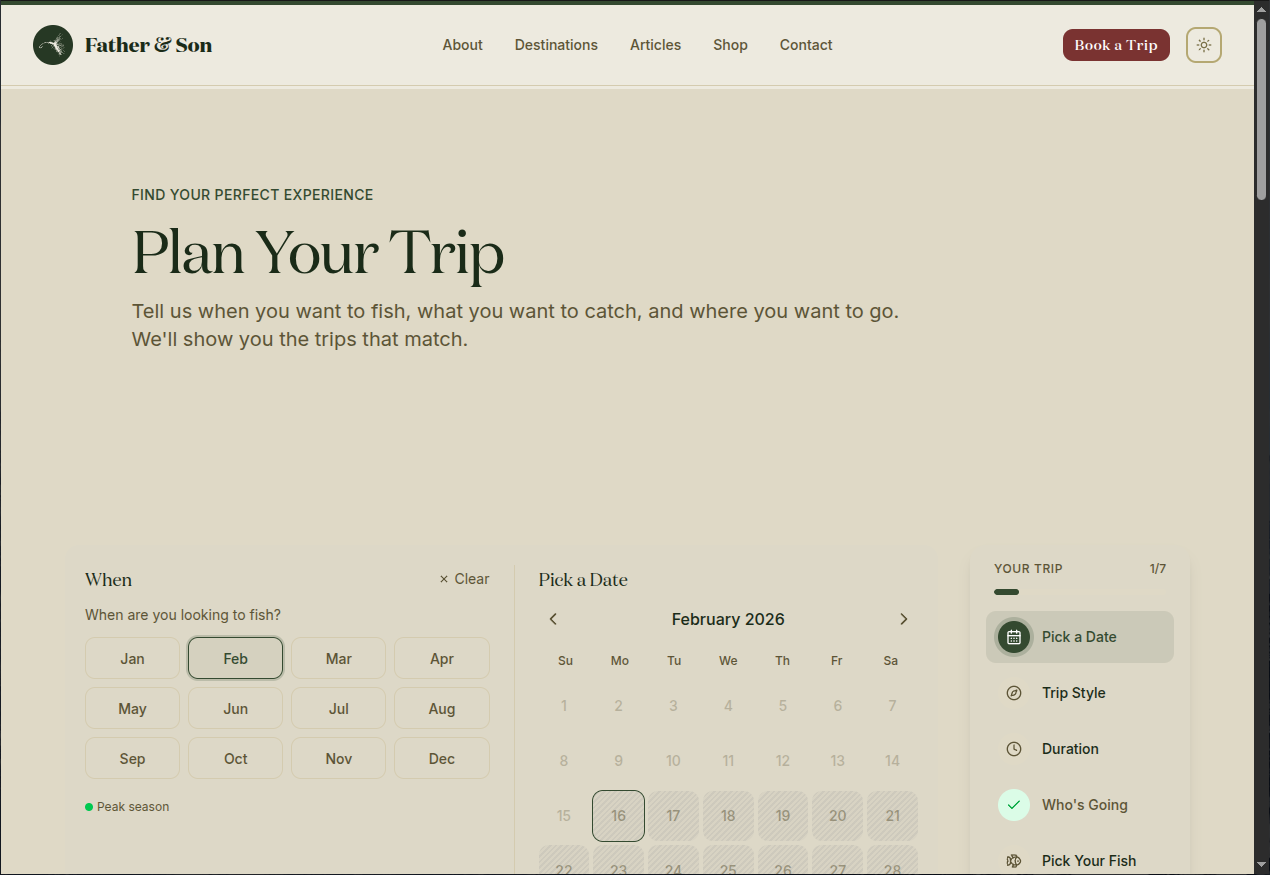Viewport: 1270px width, 875px height.
Task: Advance to March using the right chevron
Action: tap(903, 619)
